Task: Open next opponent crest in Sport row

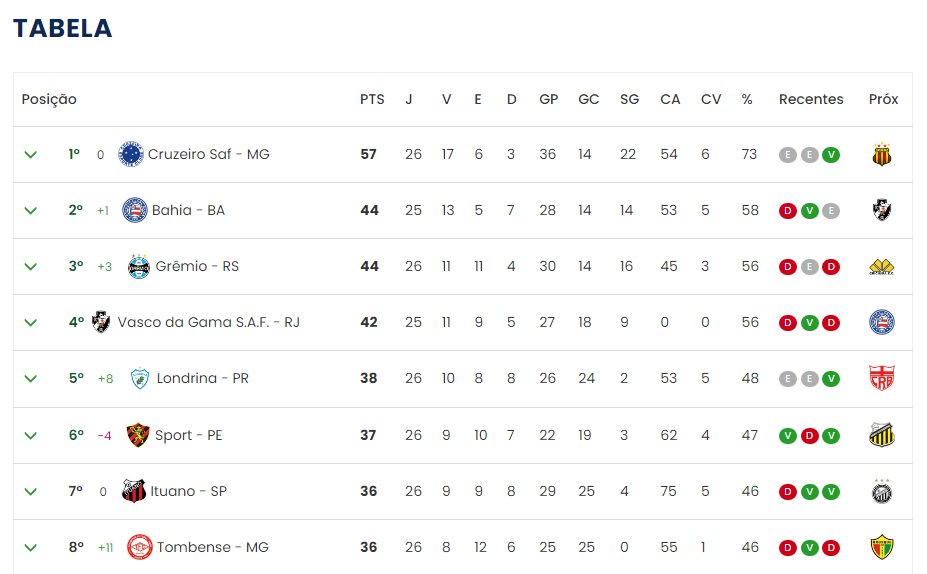Action: pyautogui.click(x=883, y=435)
